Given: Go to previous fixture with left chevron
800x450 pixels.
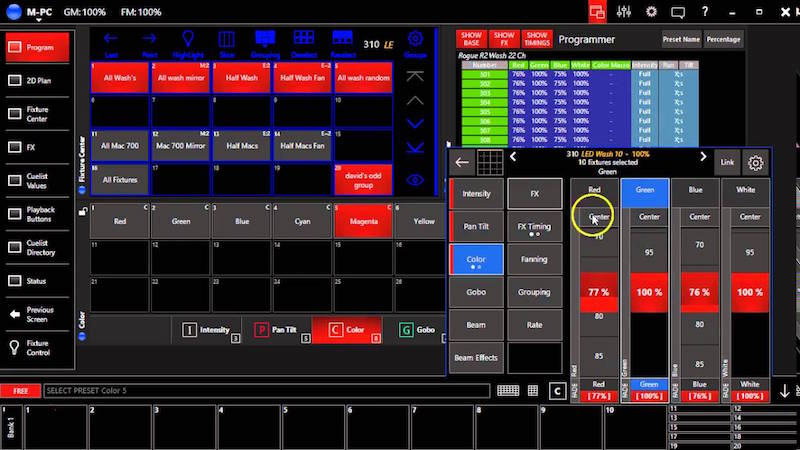Looking at the screenshot, I should [513, 157].
